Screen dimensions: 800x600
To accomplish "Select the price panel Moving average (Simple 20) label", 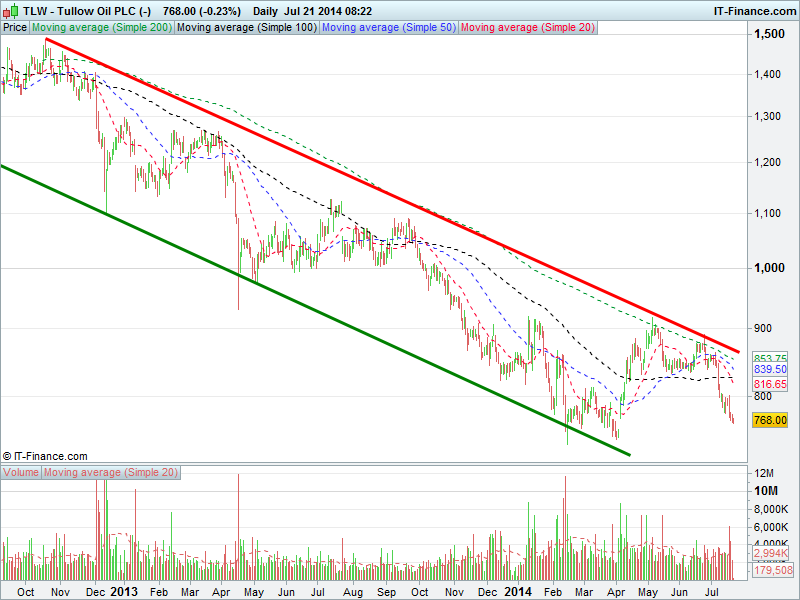I will click(x=526, y=28).
